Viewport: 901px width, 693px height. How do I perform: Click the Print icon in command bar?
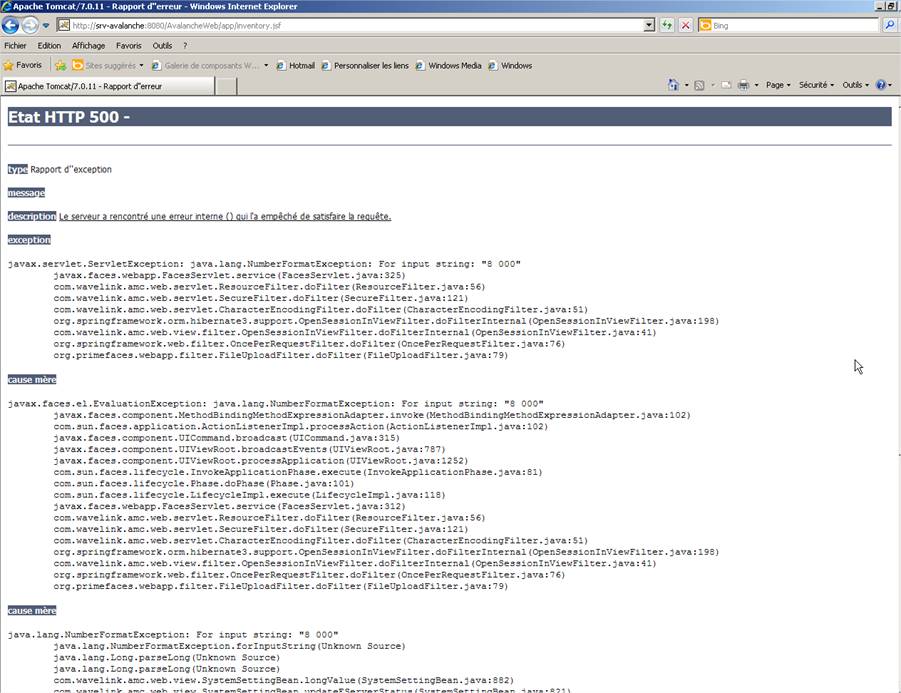point(743,86)
